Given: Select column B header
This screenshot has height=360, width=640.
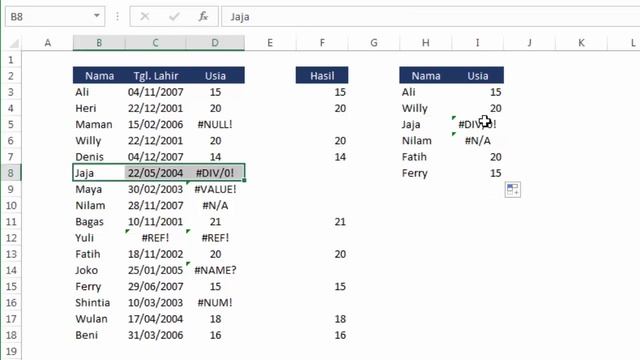Looking at the screenshot, I should [99, 43].
